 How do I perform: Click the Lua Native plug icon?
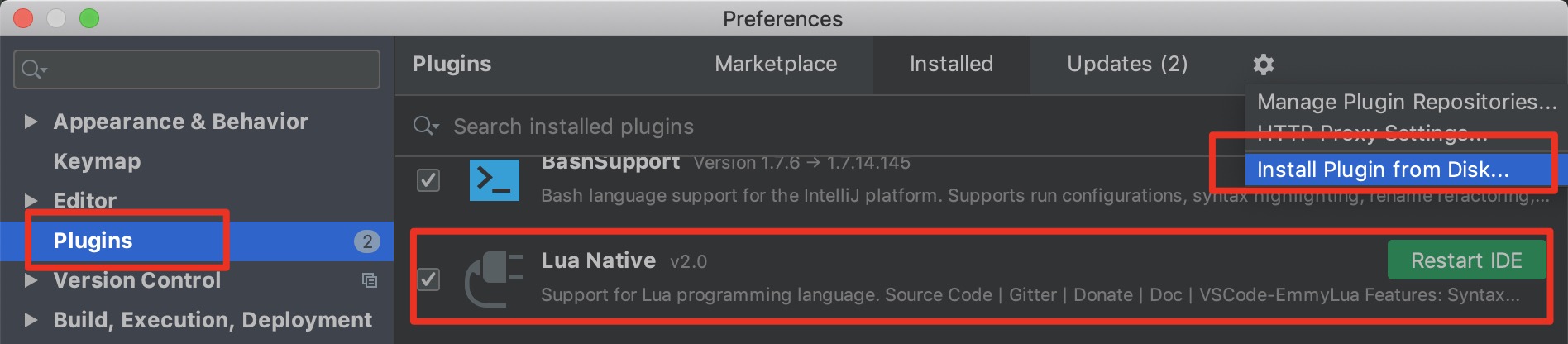pyautogui.click(x=494, y=279)
